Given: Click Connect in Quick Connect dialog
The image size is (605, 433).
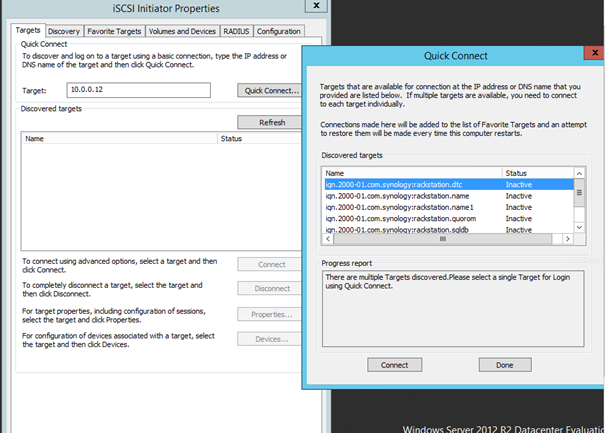Looking at the screenshot, I should pos(394,365).
